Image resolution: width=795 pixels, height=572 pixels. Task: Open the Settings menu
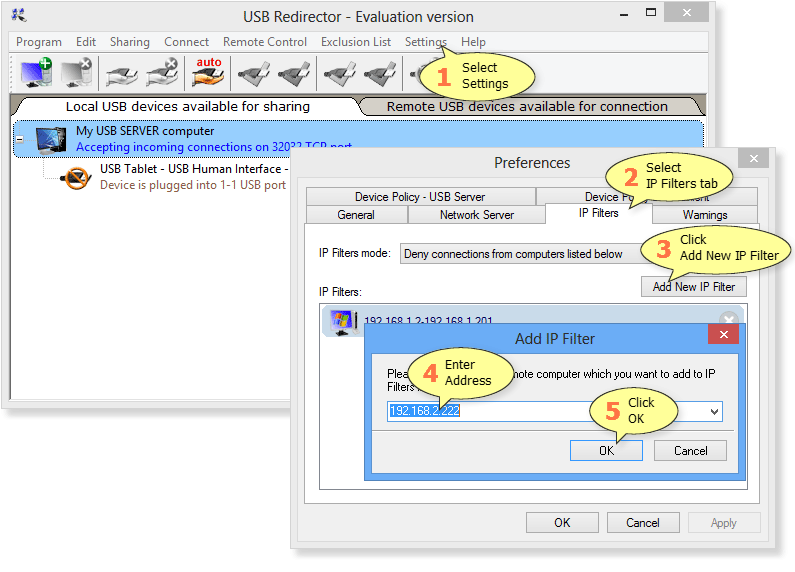425,42
